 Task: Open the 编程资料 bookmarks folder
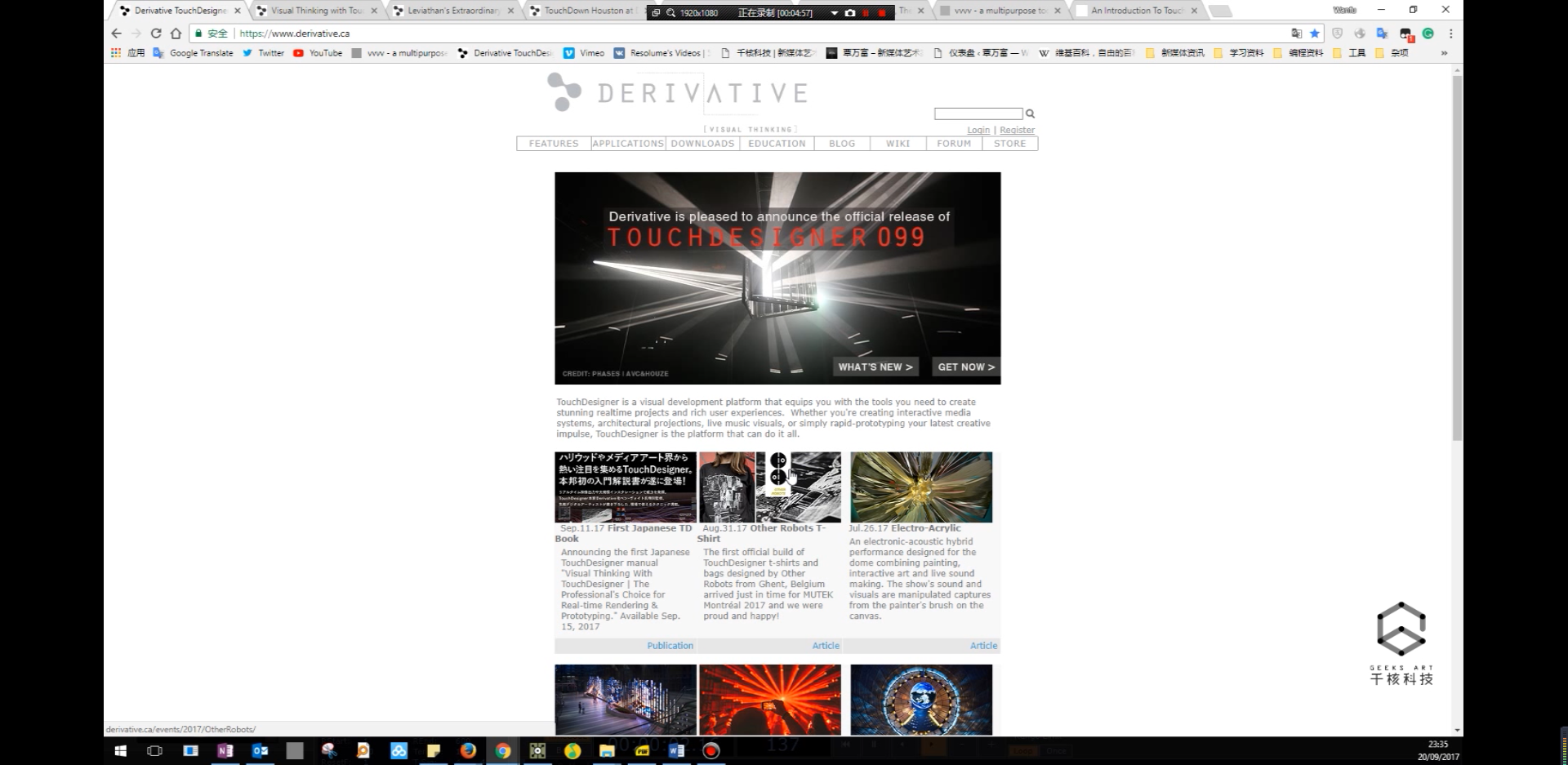[x=1298, y=53]
